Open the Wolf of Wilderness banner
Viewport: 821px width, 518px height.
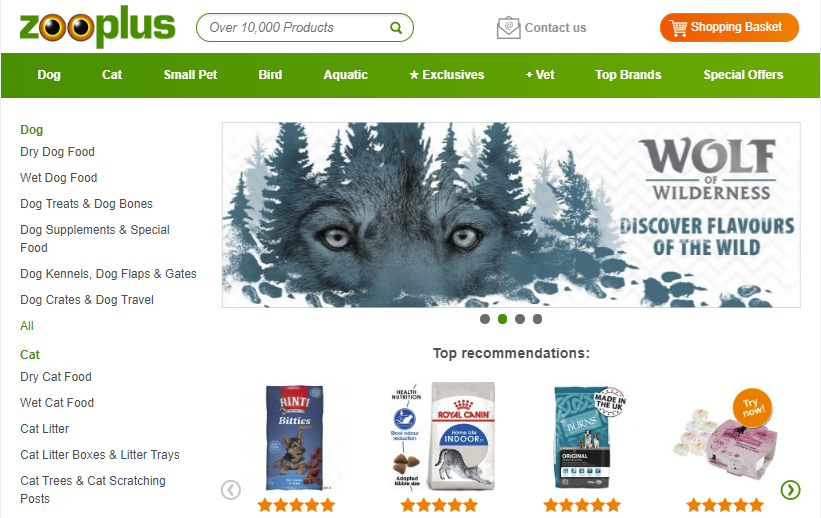[x=511, y=215]
